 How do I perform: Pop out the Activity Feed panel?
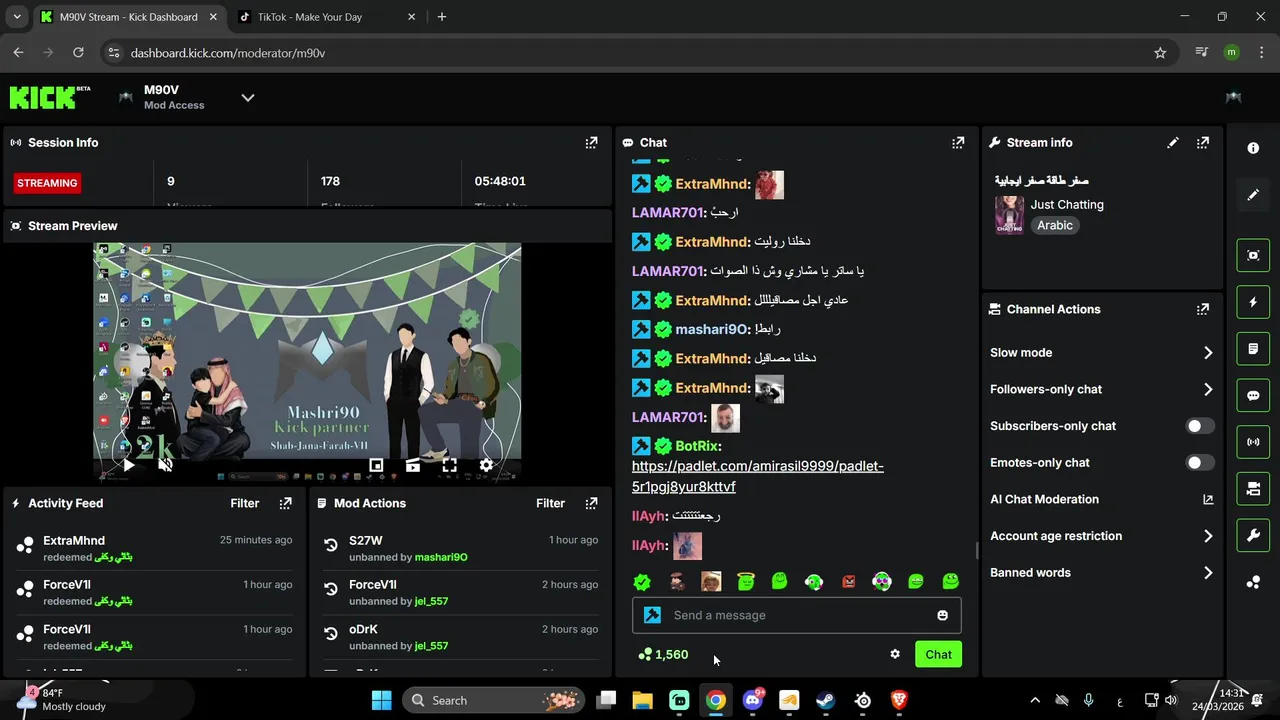[286, 503]
